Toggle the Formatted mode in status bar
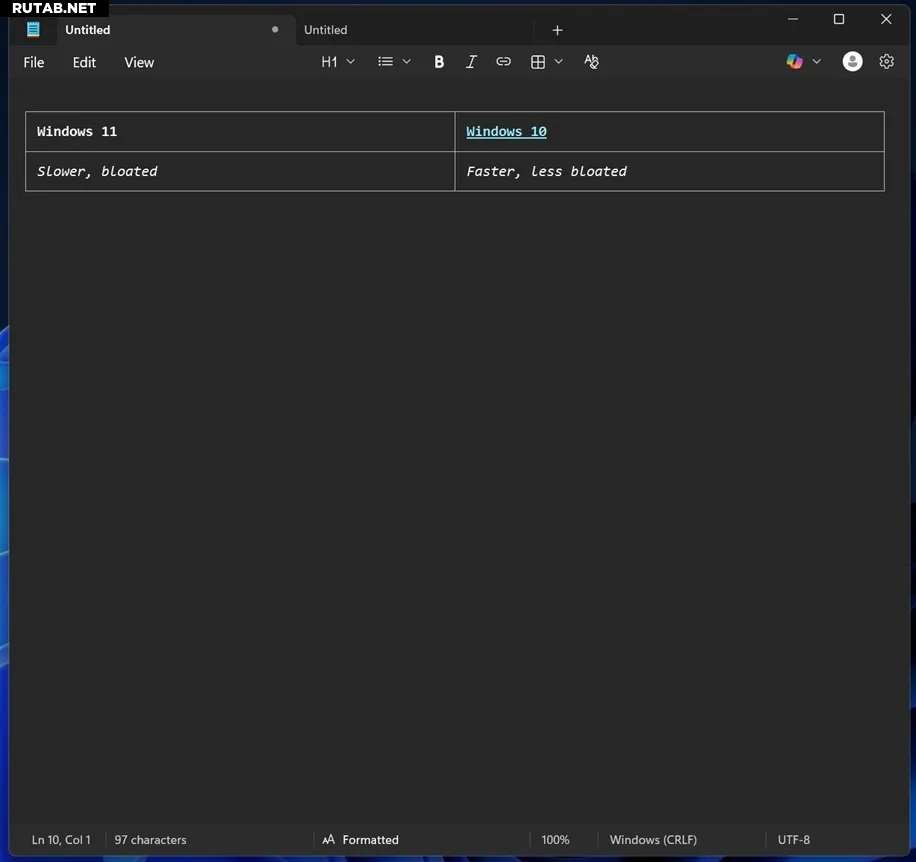The width and height of the screenshot is (916, 862). click(360, 840)
